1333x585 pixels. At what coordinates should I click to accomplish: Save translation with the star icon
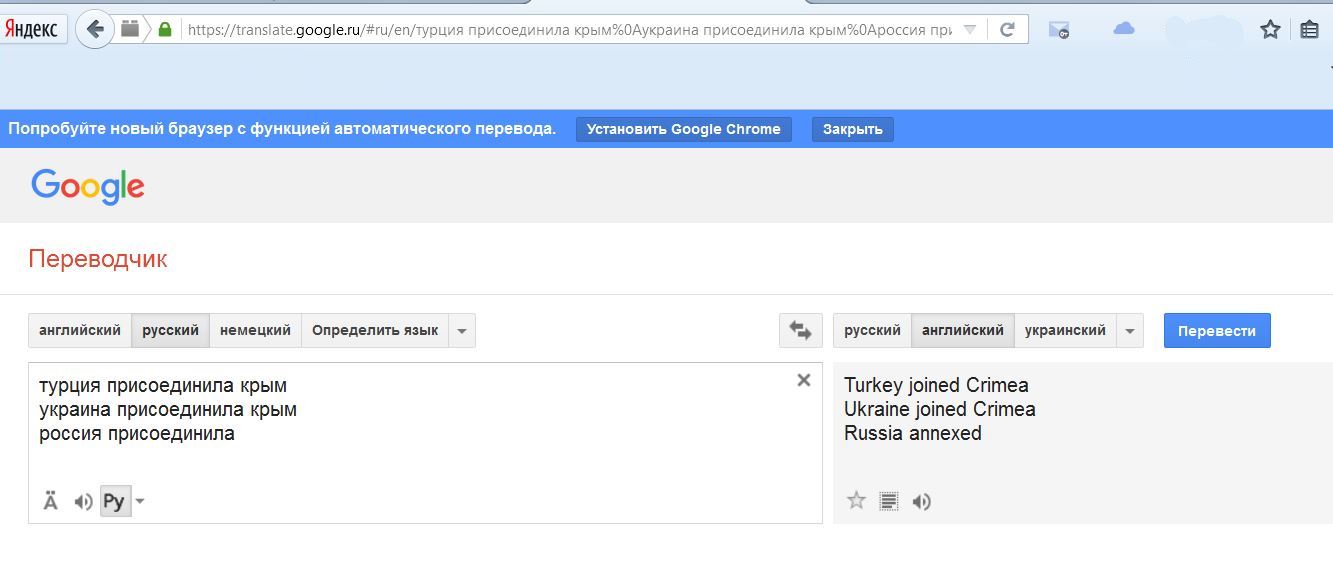coord(856,501)
